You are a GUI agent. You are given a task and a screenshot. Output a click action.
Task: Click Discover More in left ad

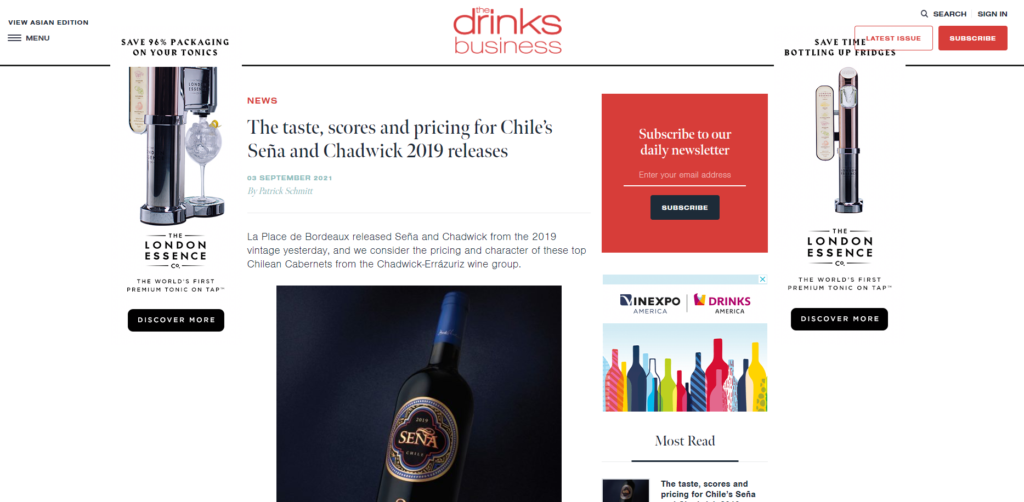[x=176, y=320]
